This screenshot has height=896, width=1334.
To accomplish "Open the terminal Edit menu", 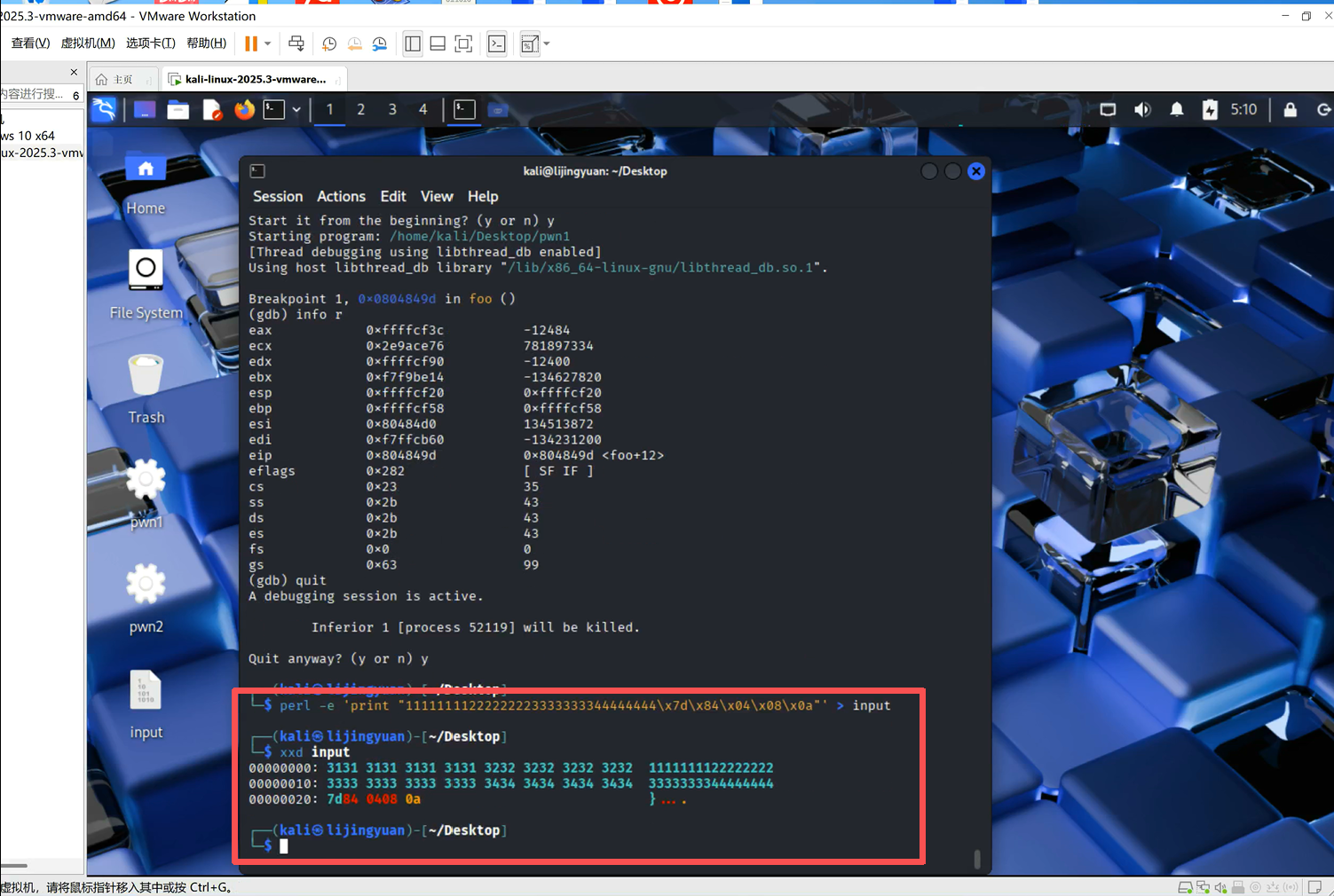I will 393,197.
